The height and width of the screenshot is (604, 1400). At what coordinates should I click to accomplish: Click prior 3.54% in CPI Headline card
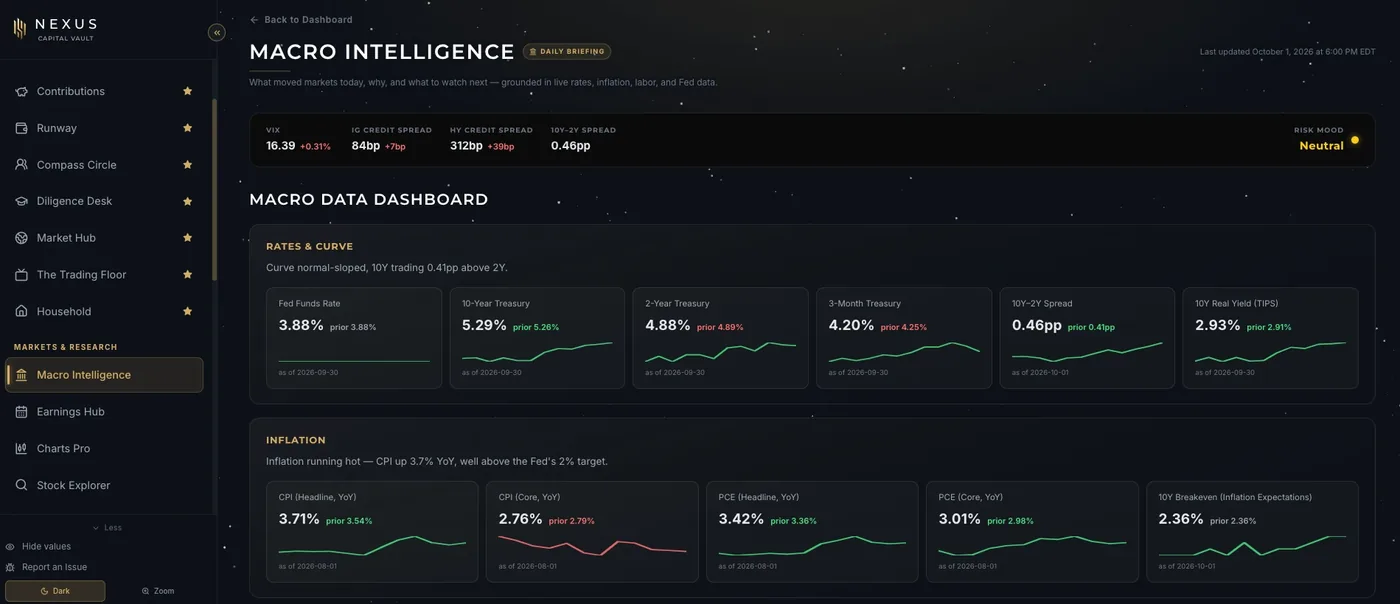coord(349,521)
